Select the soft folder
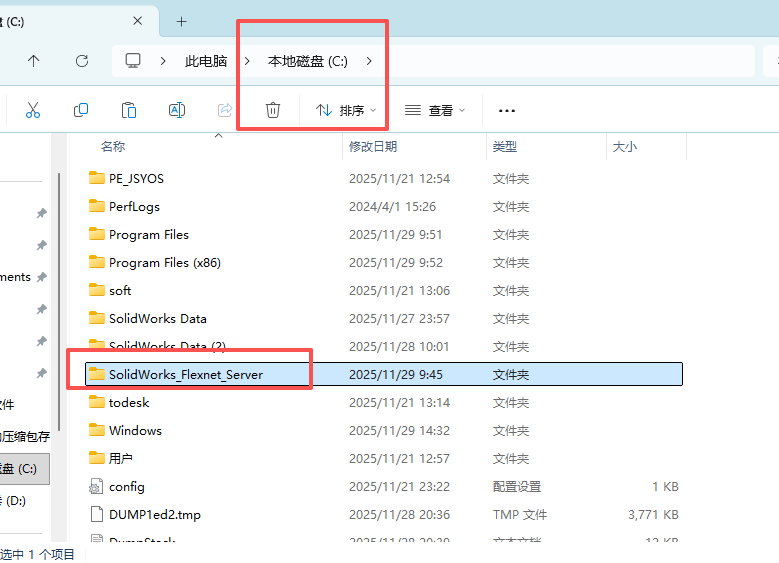This screenshot has width=779, height=563. [384, 291]
